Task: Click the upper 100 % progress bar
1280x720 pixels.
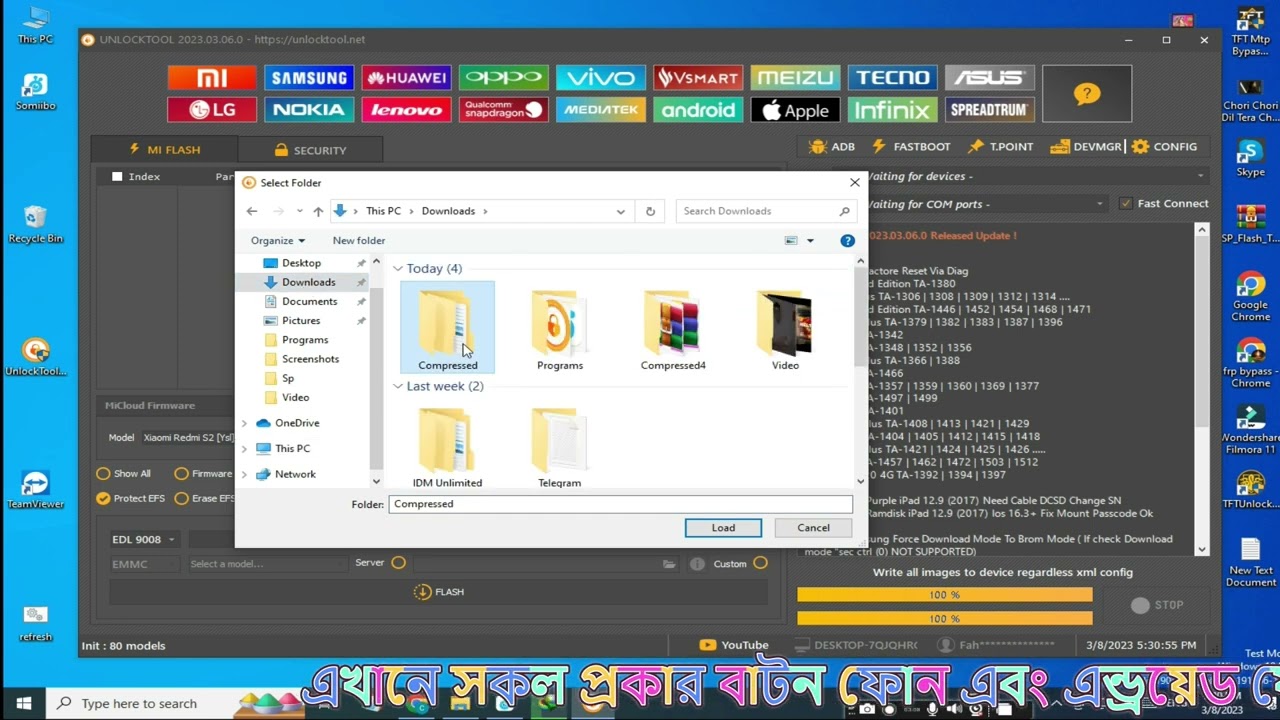Action: point(944,595)
